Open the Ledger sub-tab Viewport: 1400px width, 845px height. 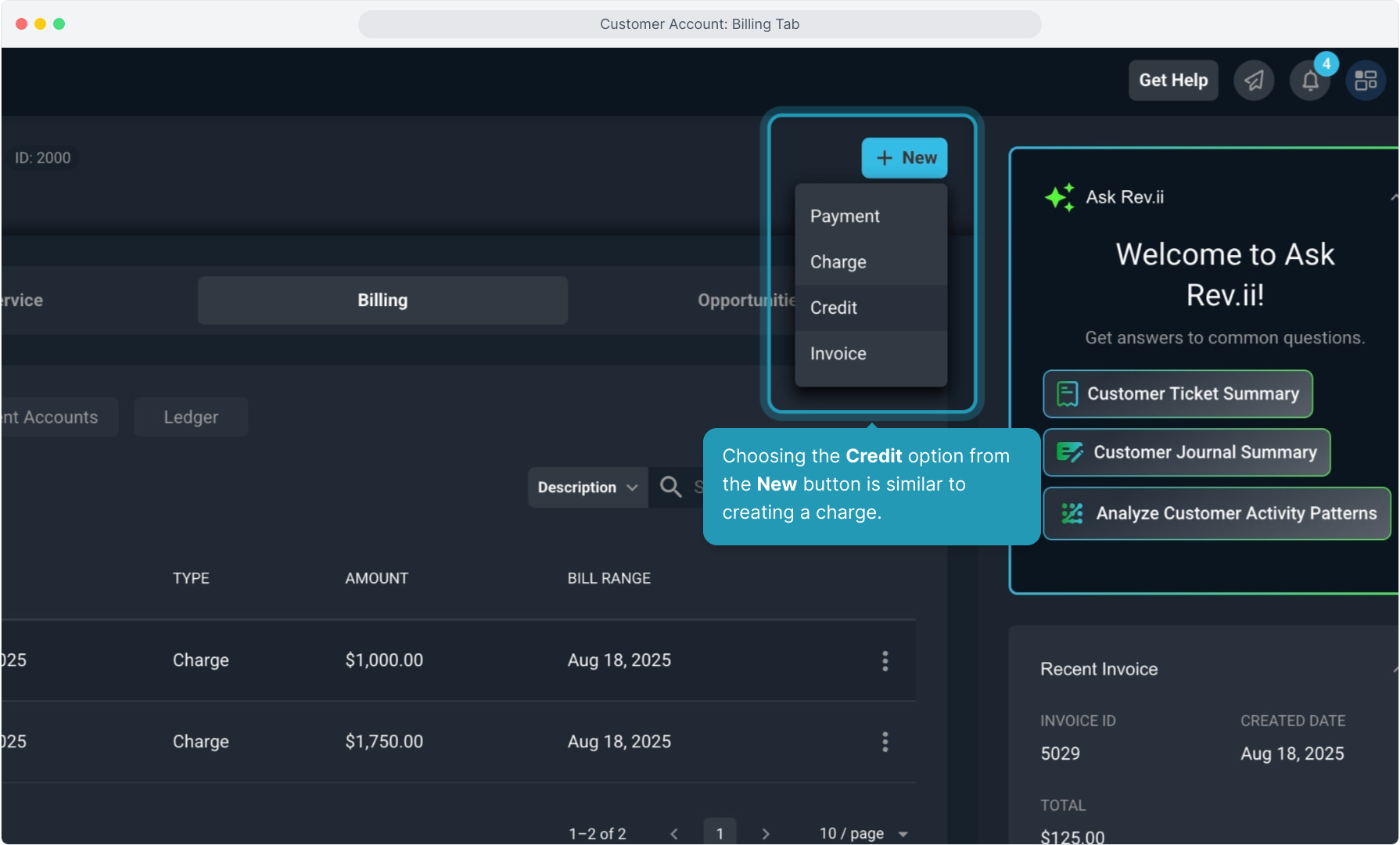click(191, 417)
